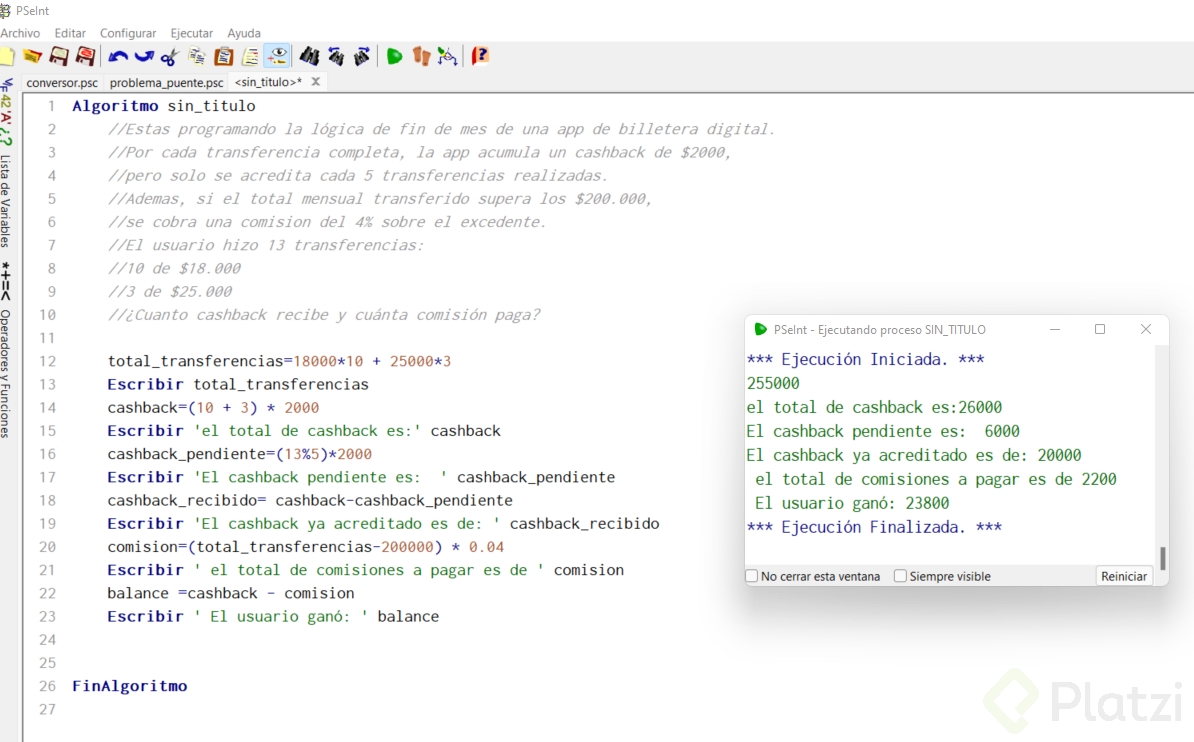Select the <sin_titulo>* tab

pos(268,82)
